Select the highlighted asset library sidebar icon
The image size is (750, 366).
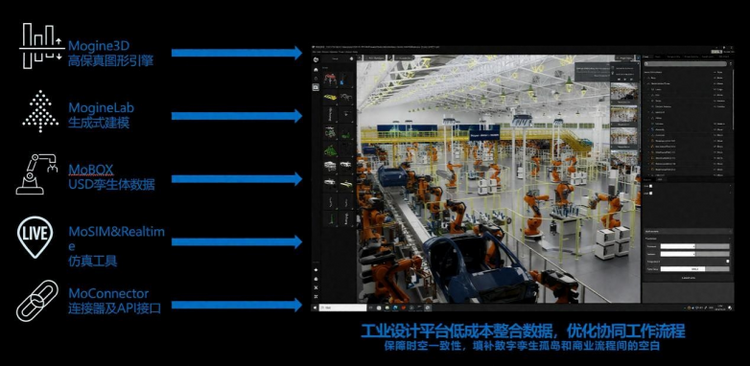[x=316, y=87]
